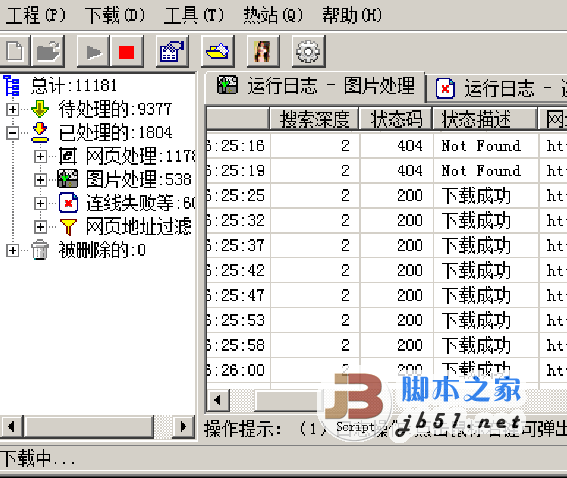Click the log row timed 6:25:47
Image resolution: width=567 pixels, height=478 pixels.
[387, 295]
